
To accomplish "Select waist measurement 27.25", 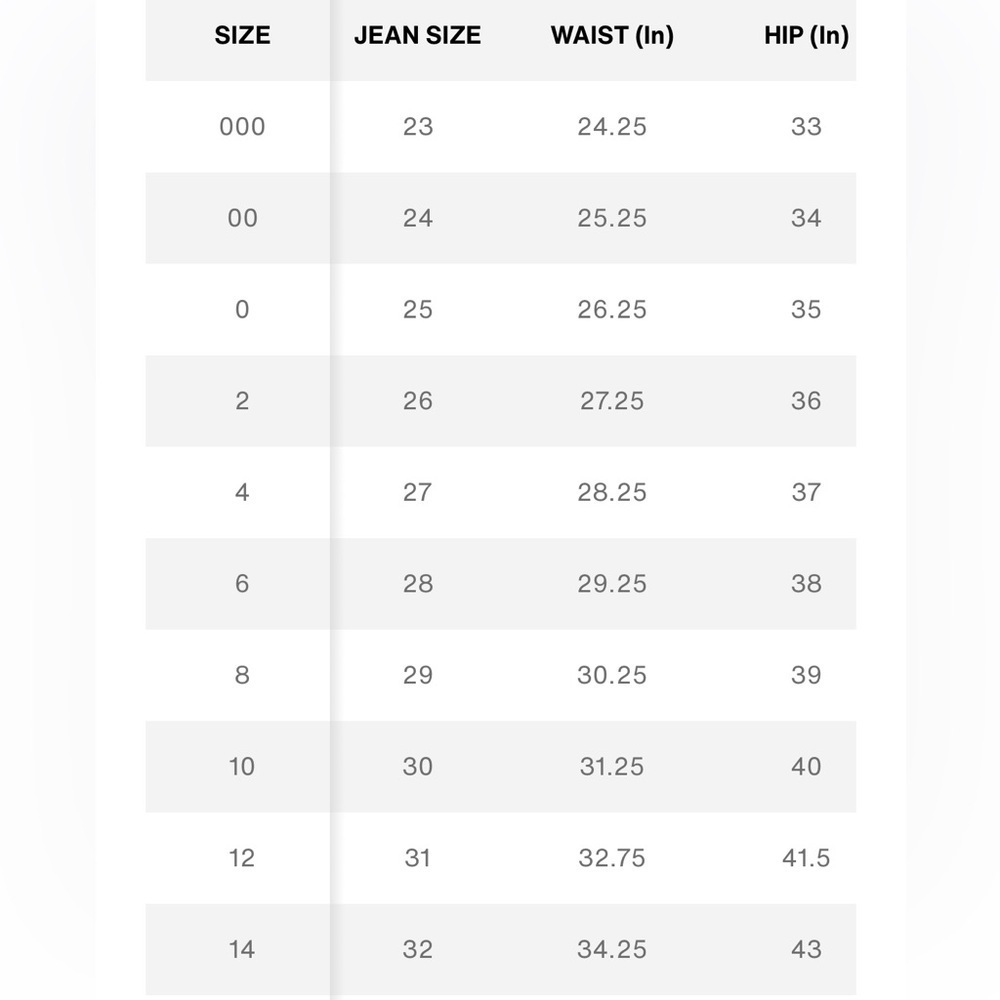I will point(612,401).
